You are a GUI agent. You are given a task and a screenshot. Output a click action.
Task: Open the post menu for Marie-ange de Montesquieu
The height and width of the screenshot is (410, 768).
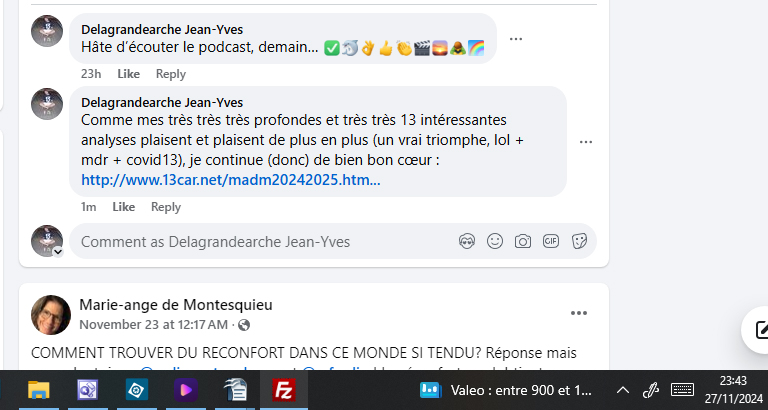578,313
